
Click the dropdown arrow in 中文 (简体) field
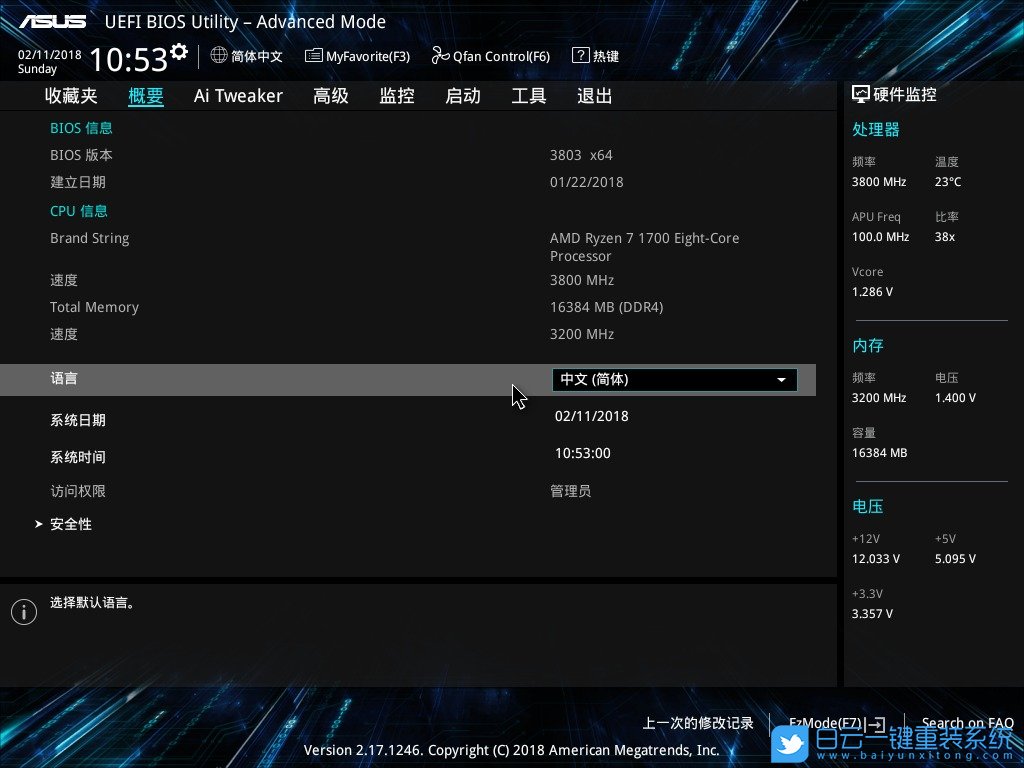(x=781, y=380)
